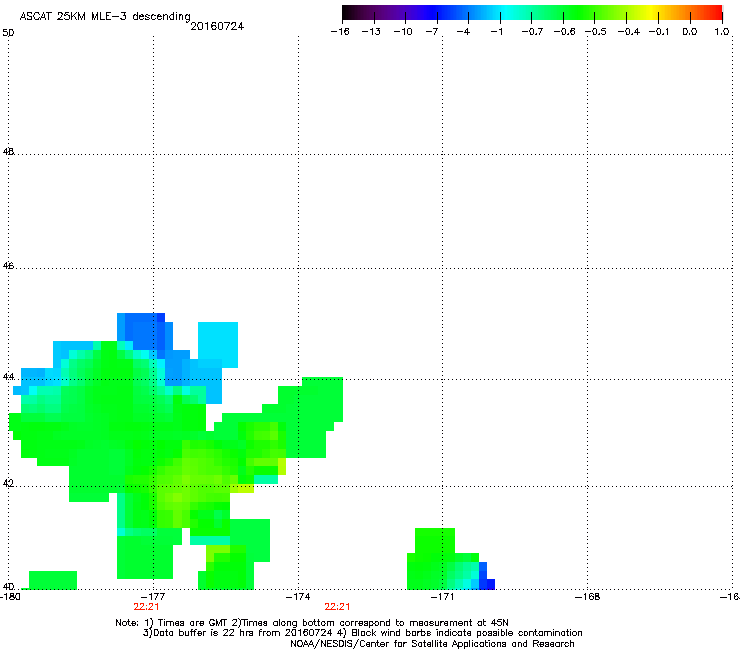Image resolution: width=740 pixels, height=650 pixels.
Task: Select the -0.4 color scale value
Action: [629, 32]
